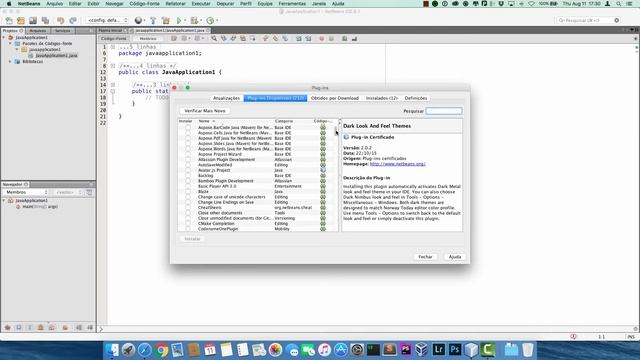Check the install box for AutoSaveModified

188,165
